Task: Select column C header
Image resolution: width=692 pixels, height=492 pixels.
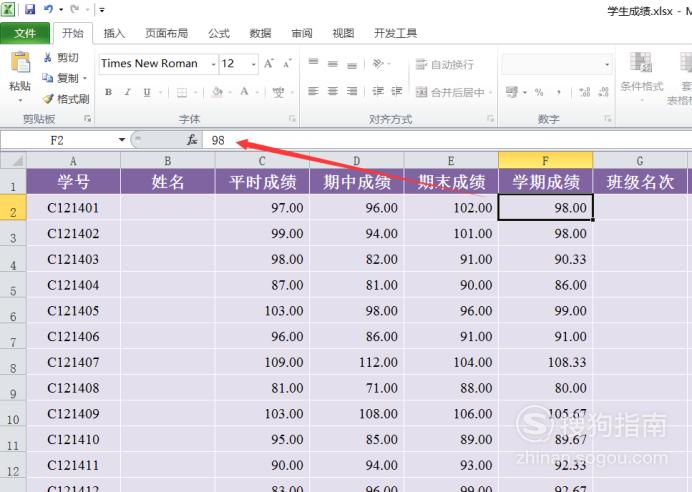Action: 262,161
